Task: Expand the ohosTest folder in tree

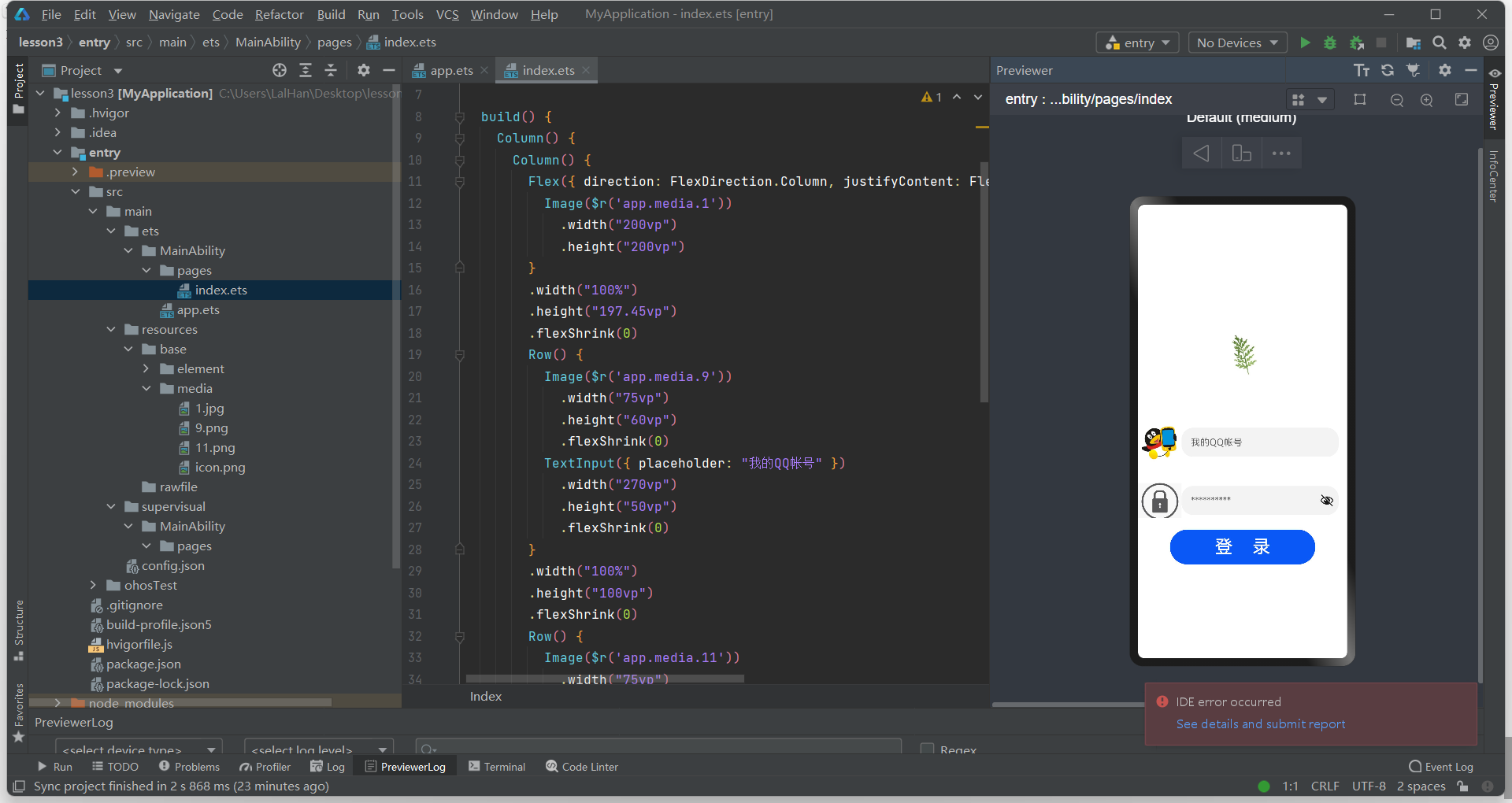Action: (93, 585)
